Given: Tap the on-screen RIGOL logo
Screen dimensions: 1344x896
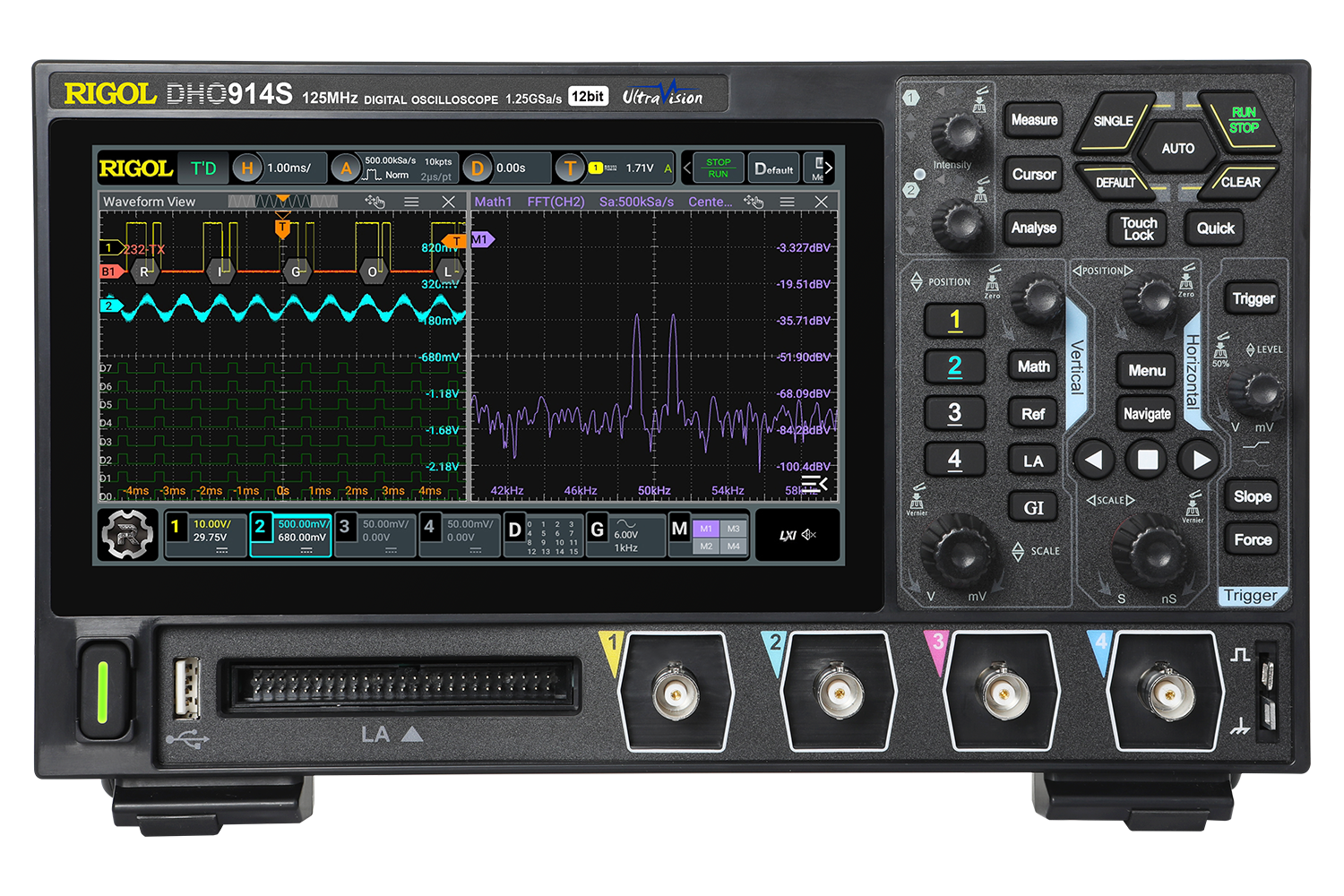Looking at the screenshot, I should (136, 168).
